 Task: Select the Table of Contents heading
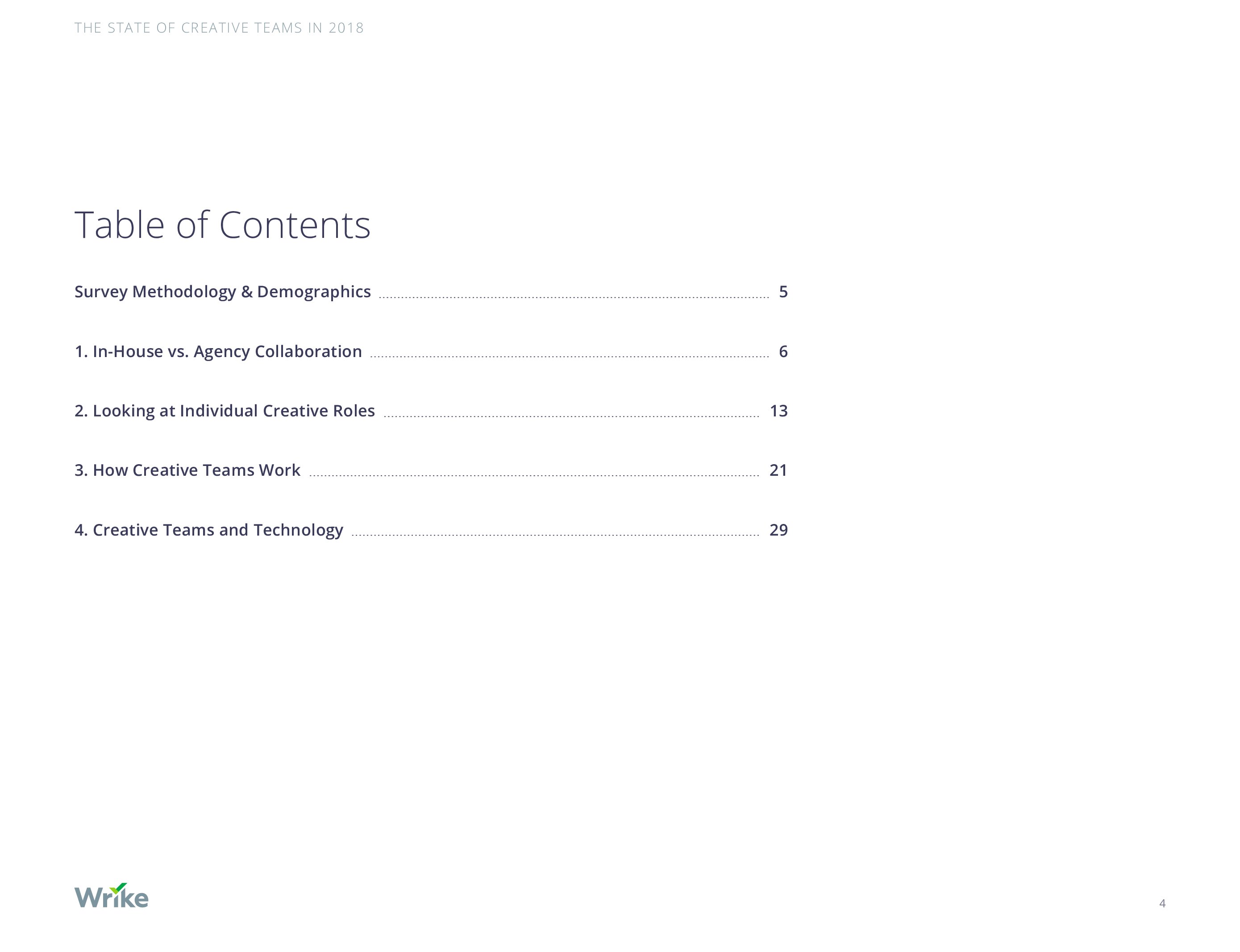[222, 225]
